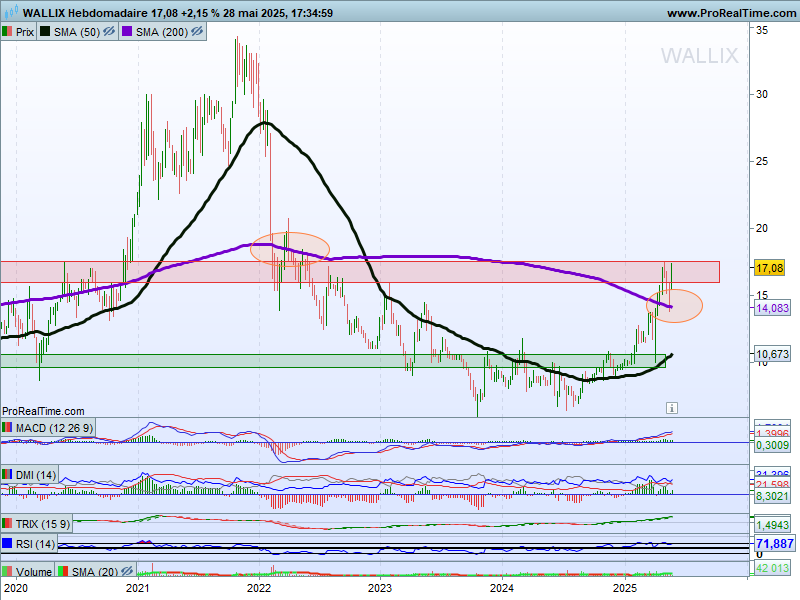This screenshot has height=600, width=800.
Task: Click the 30 price axis label
Action: [762, 94]
